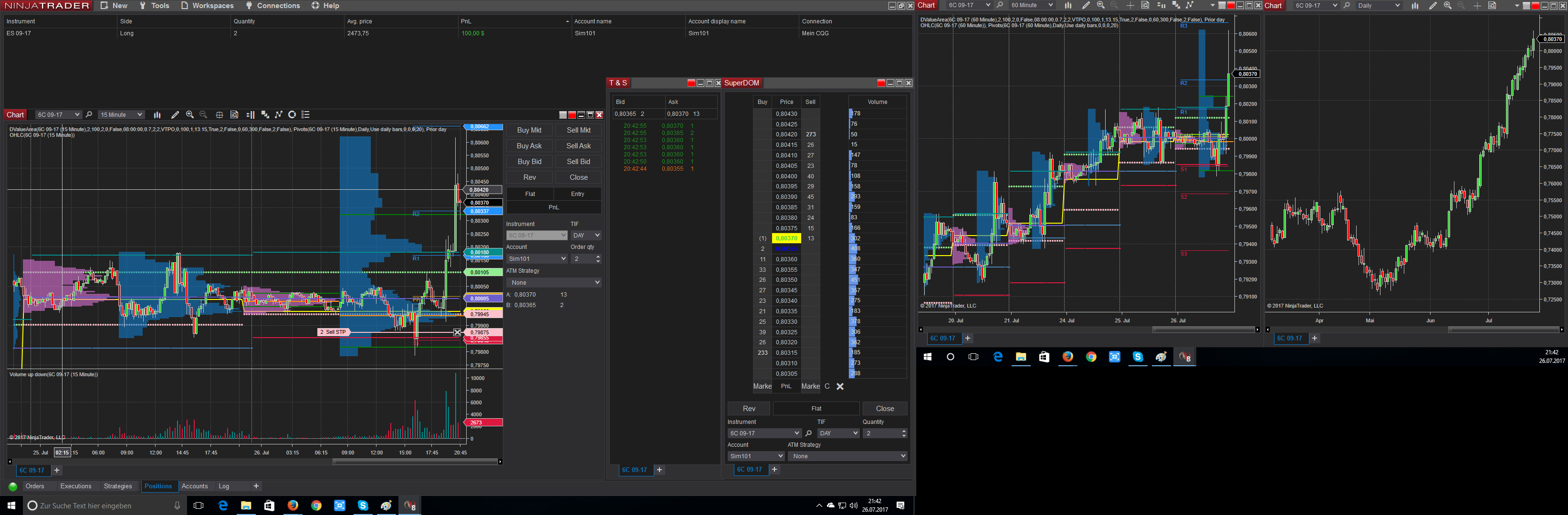Viewport: 1568px width, 515px height.
Task: Select pencil draw tool in Daily chart
Action: [1433, 5]
